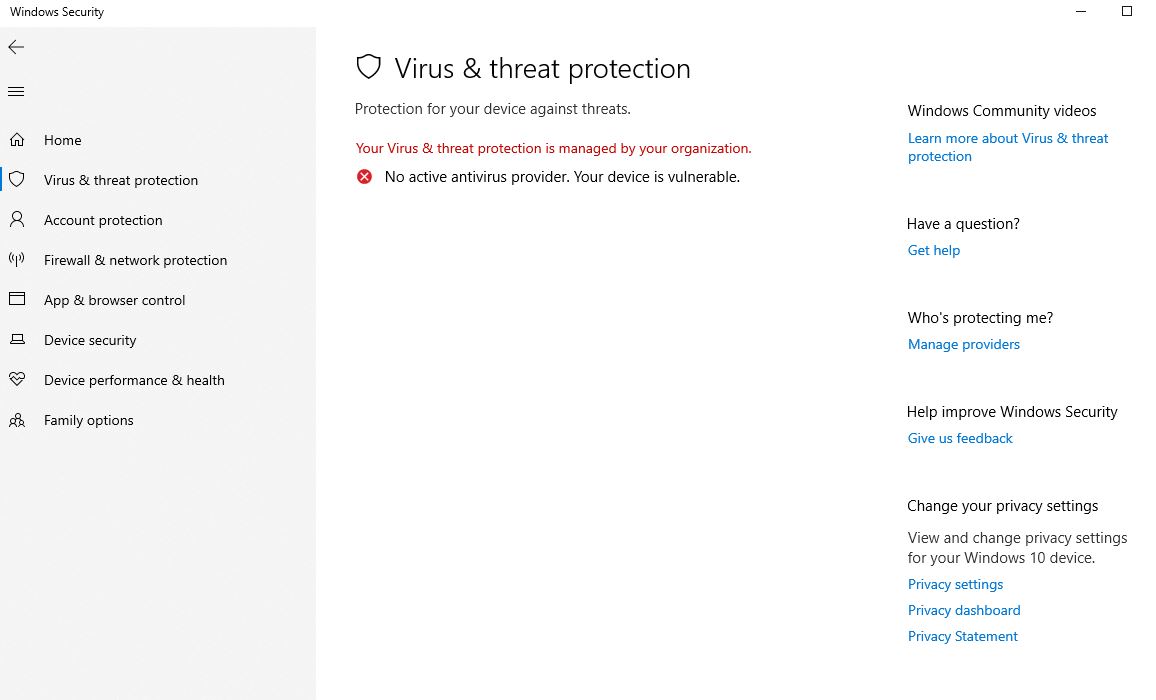The image size is (1156, 700).
Task: Open the Privacy settings link
Action: click(x=955, y=584)
